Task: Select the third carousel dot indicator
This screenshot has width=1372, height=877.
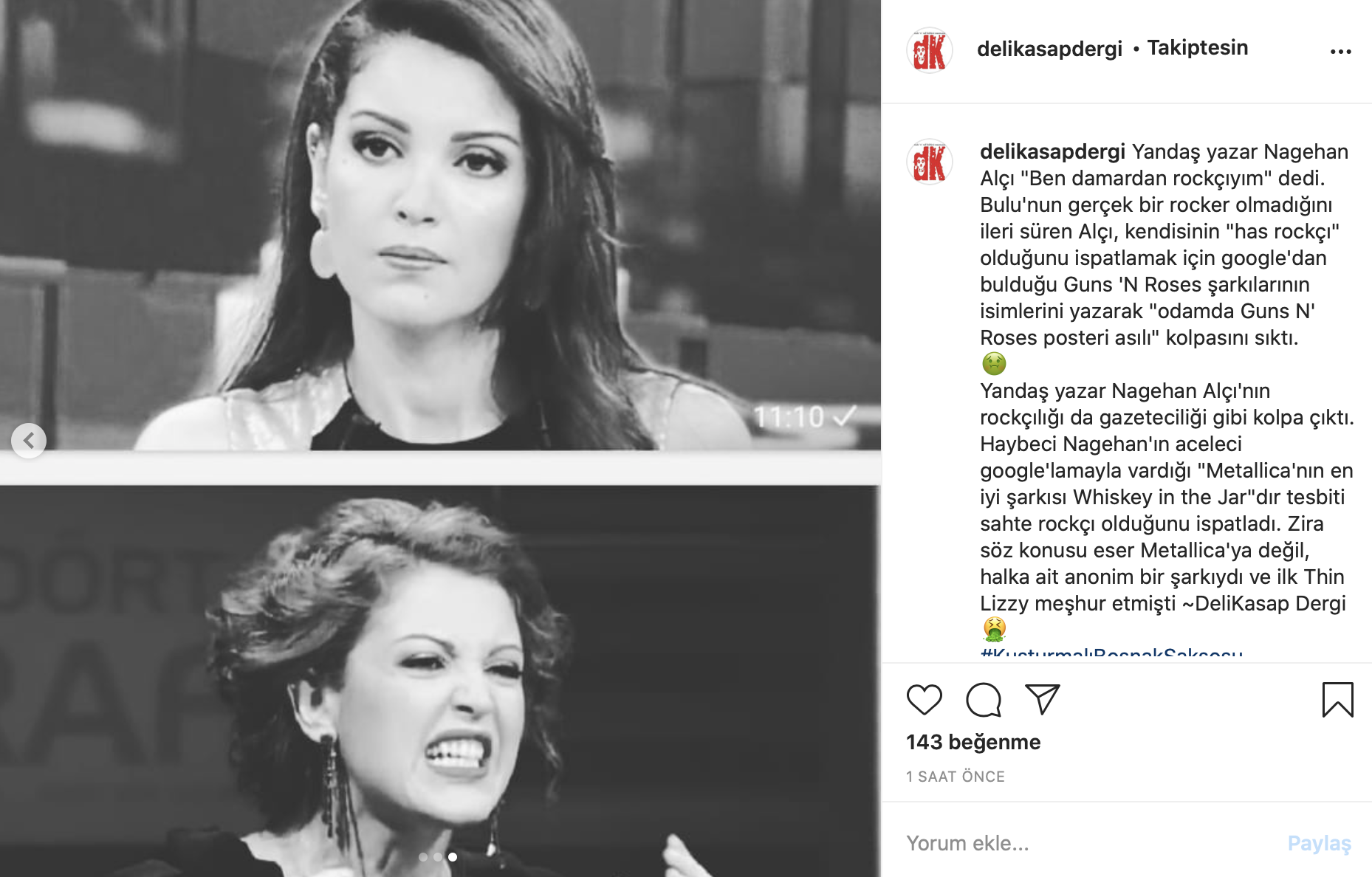Action: 453,857
